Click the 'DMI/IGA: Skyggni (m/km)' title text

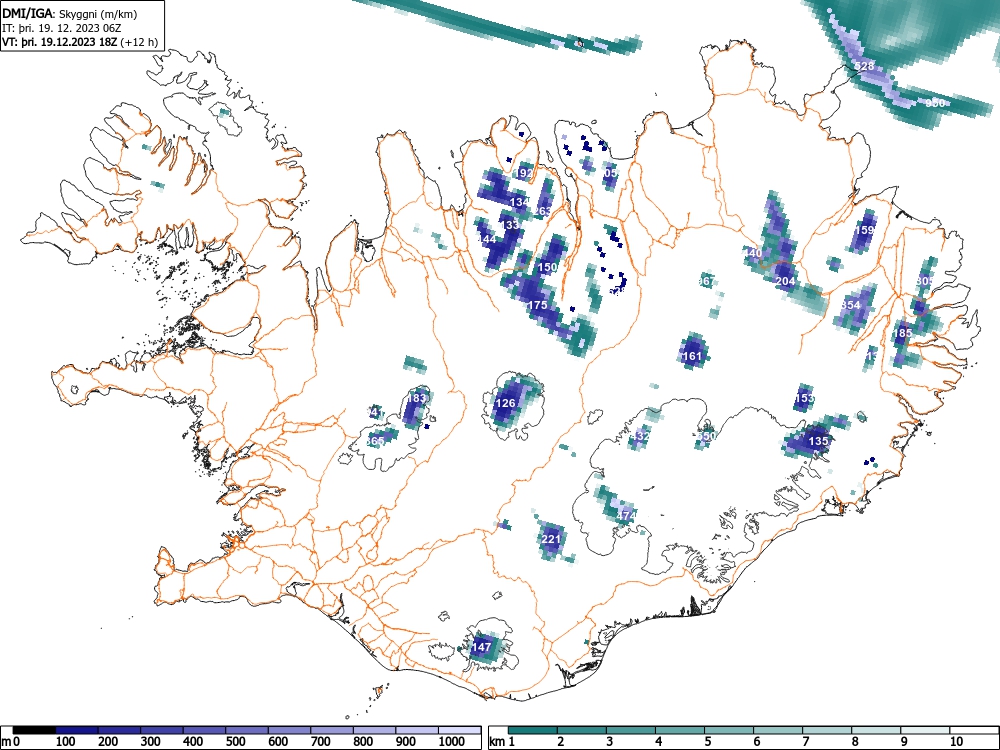(x=70, y=14)
